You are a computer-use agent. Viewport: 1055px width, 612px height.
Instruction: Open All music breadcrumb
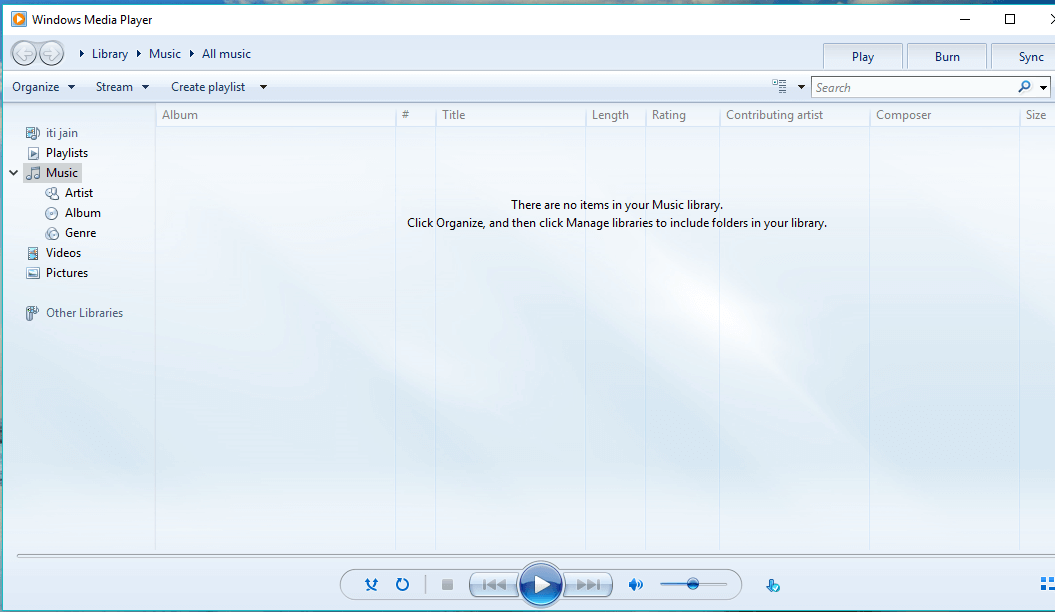226,54
